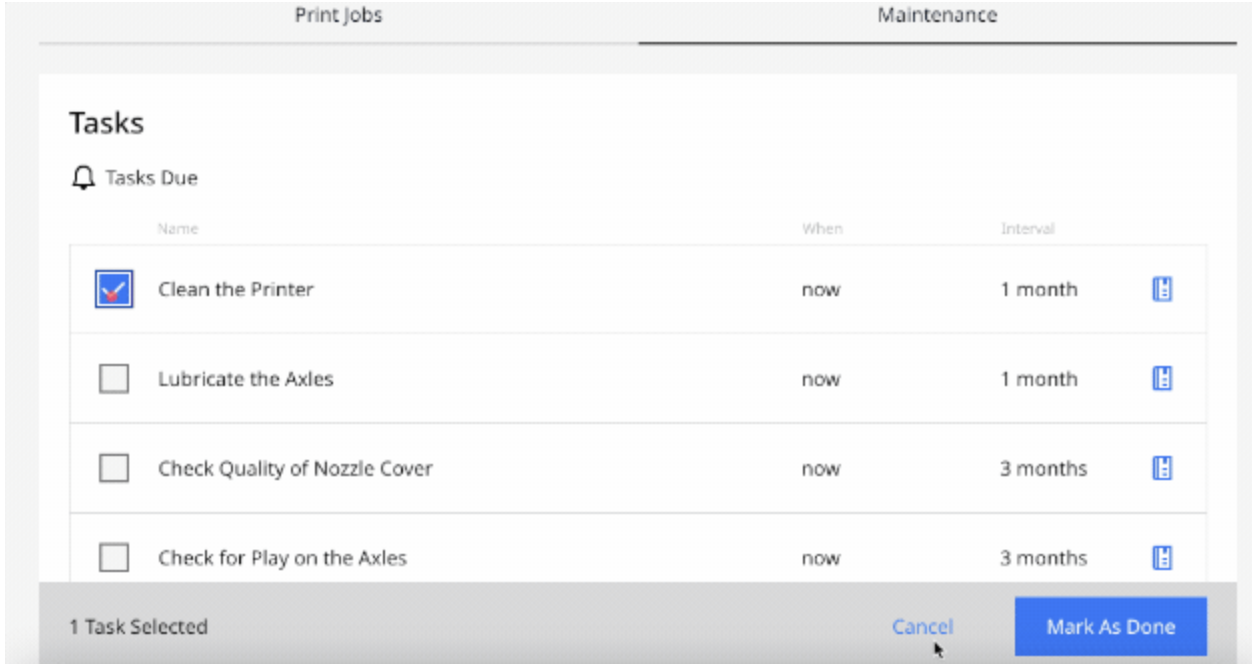Tick the Check for Play on the Axles checkbox
The width and height of the screenshot is (1252, 664).
point(114,557)
